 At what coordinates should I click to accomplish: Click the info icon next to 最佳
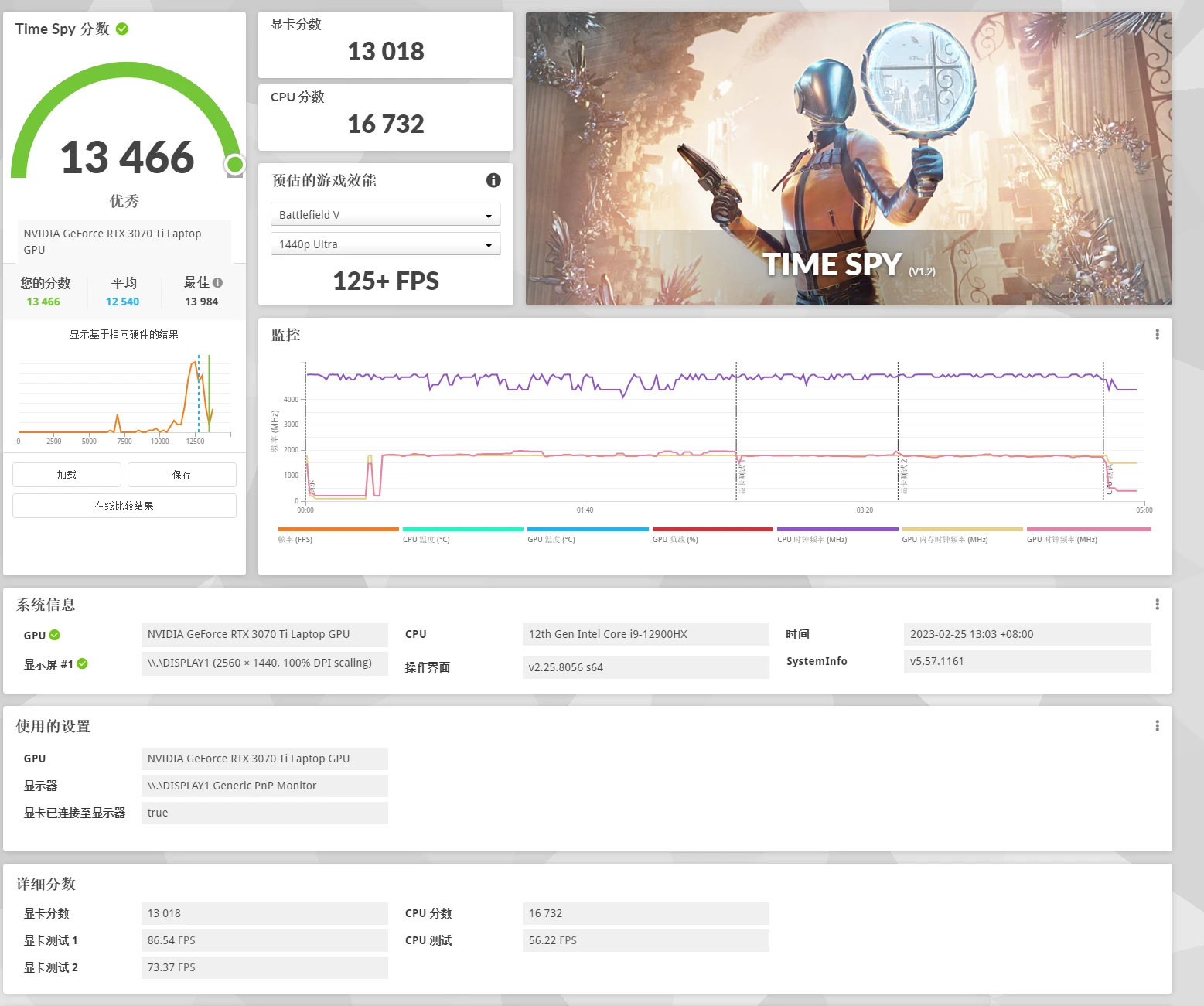pyautogui.click(x=217, y=283)
